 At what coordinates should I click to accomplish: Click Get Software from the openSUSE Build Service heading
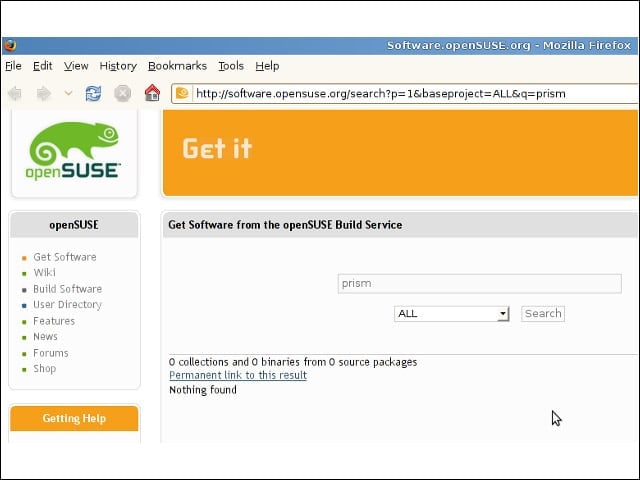pyautogui.click(x=285, y=225)
